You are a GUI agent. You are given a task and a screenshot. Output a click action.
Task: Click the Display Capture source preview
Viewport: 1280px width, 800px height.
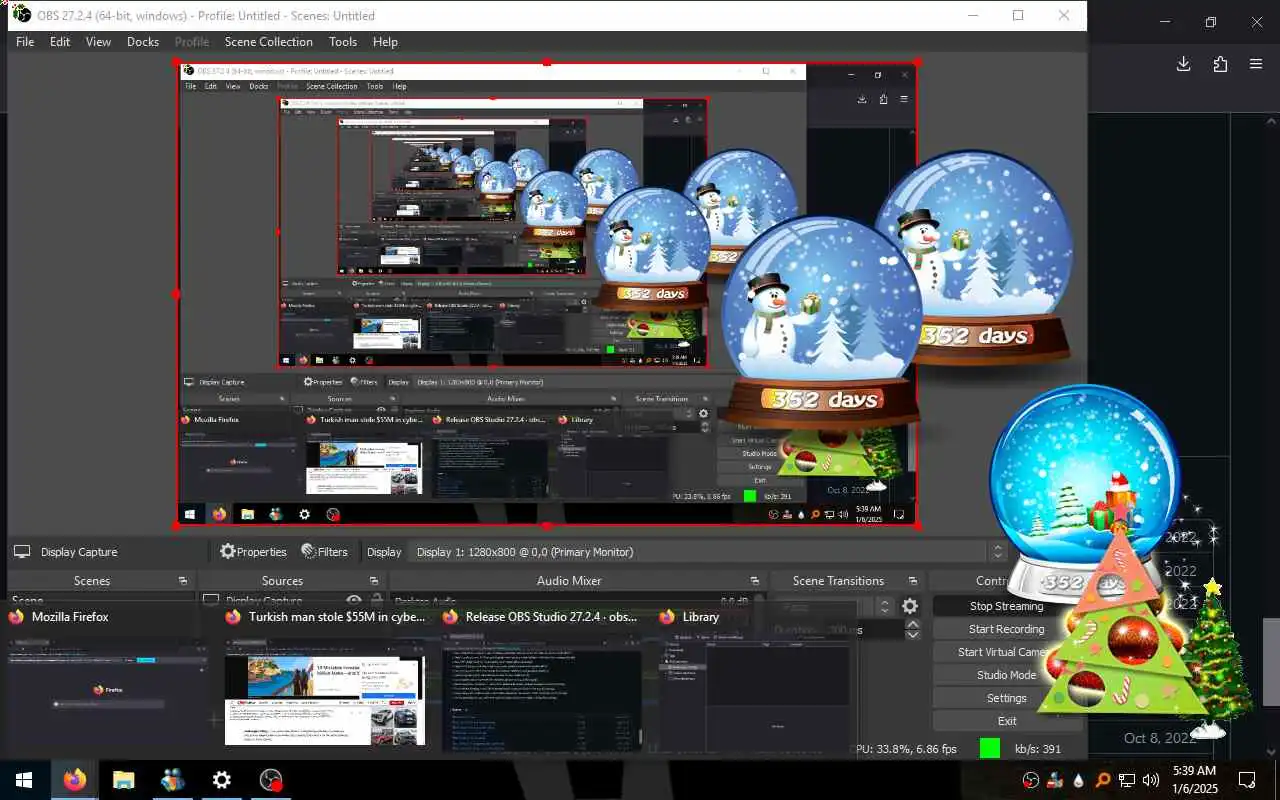[x=547, y=294]
